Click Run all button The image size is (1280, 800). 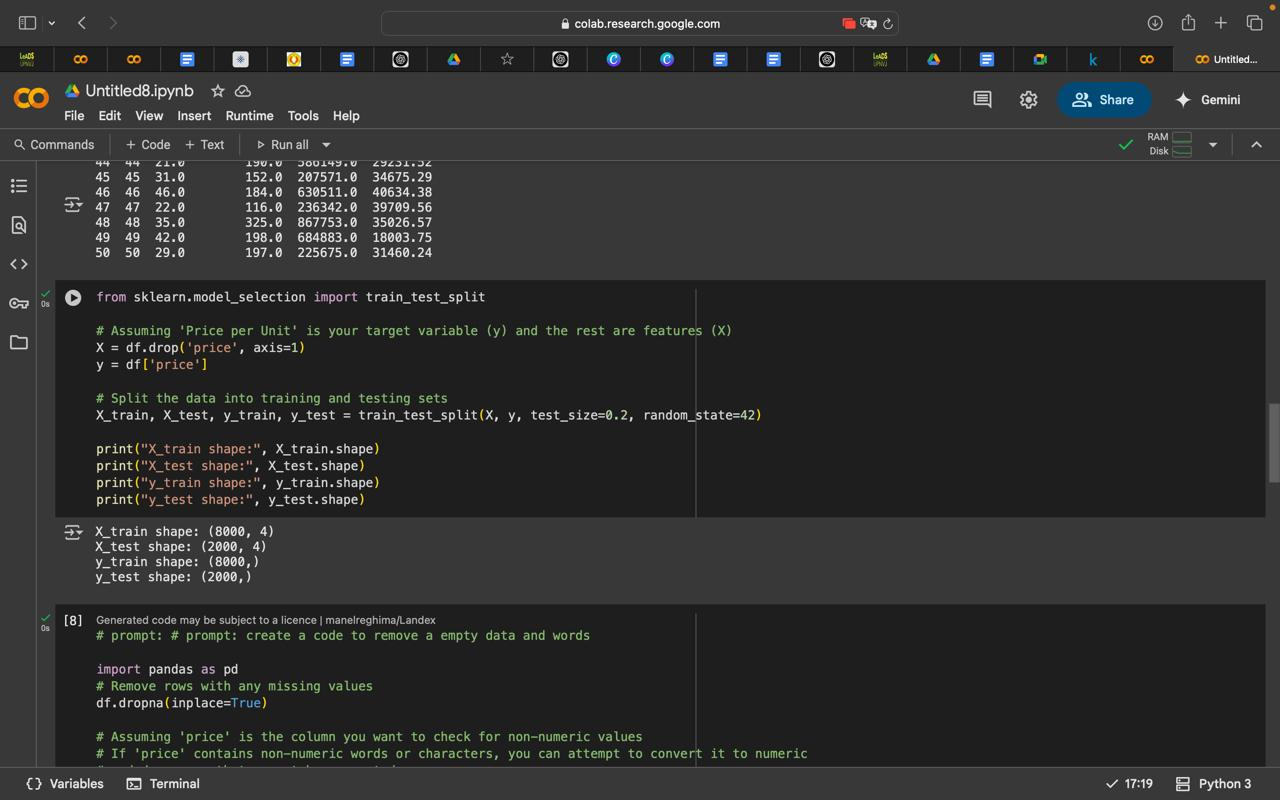[x=282, y=145]
